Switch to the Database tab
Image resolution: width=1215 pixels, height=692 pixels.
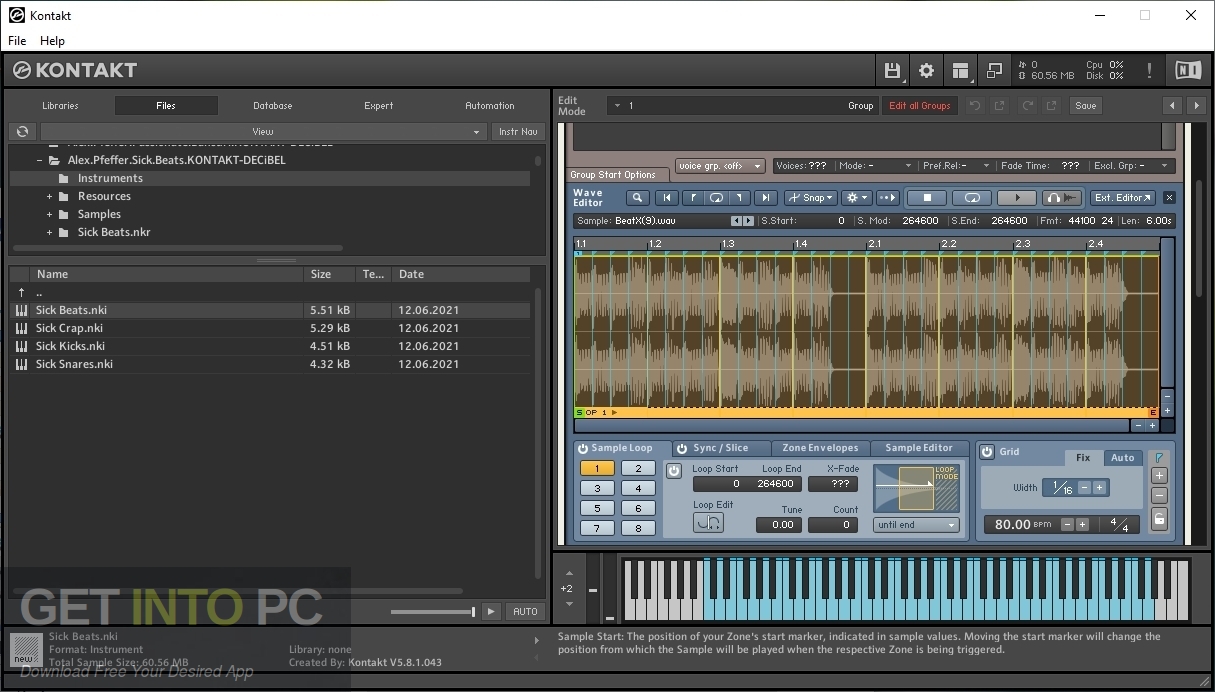click(x=272, y=105)
